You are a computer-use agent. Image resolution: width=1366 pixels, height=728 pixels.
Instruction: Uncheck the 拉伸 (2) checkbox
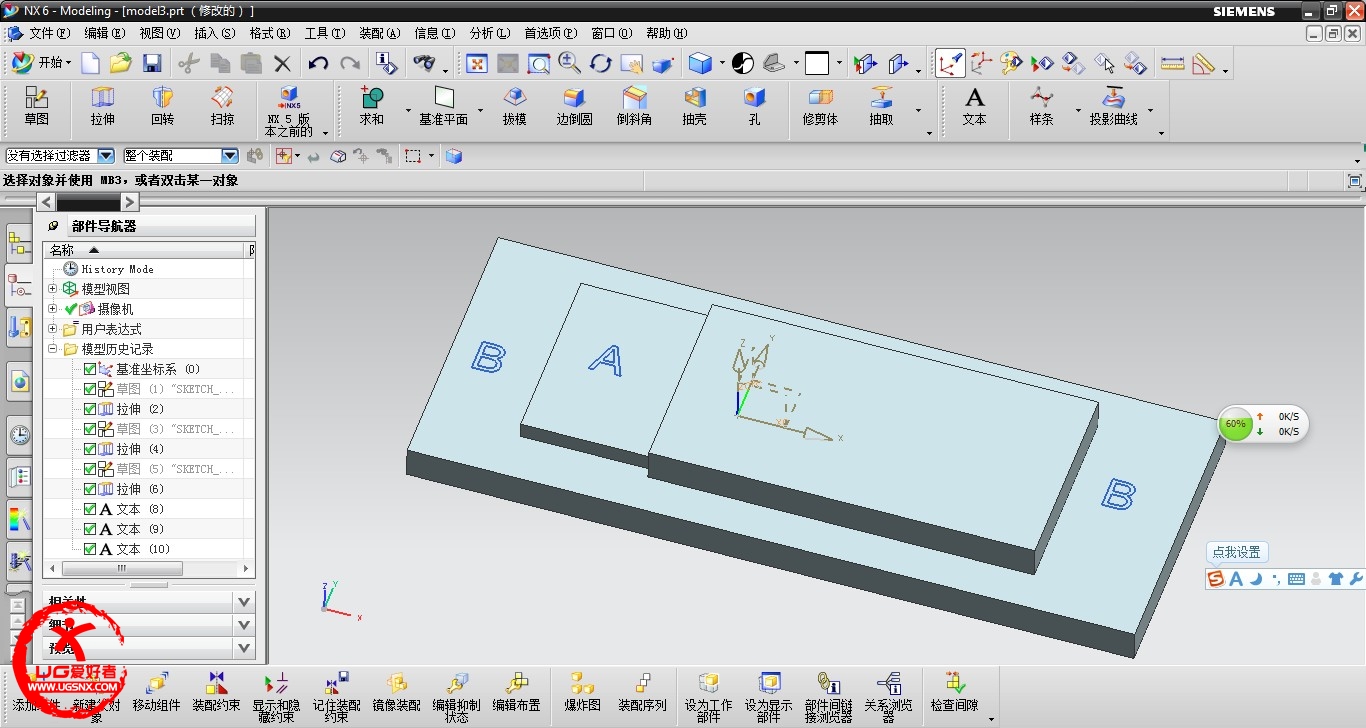90,409
